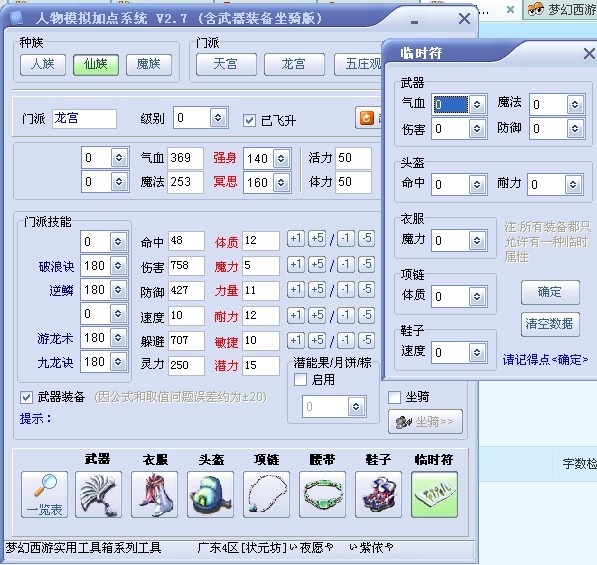Select the 项链 necklace equipment icon

click(x=267, y=494)
